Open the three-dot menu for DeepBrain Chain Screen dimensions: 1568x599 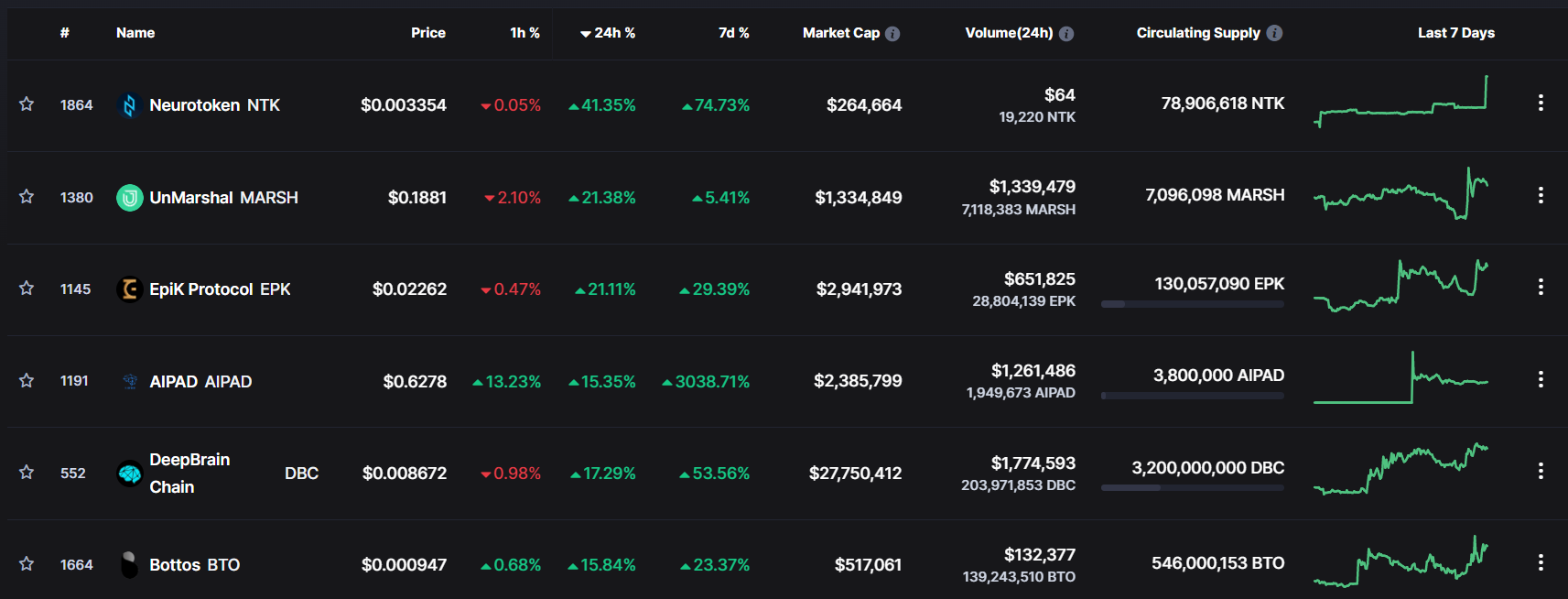coord(1541,471)
